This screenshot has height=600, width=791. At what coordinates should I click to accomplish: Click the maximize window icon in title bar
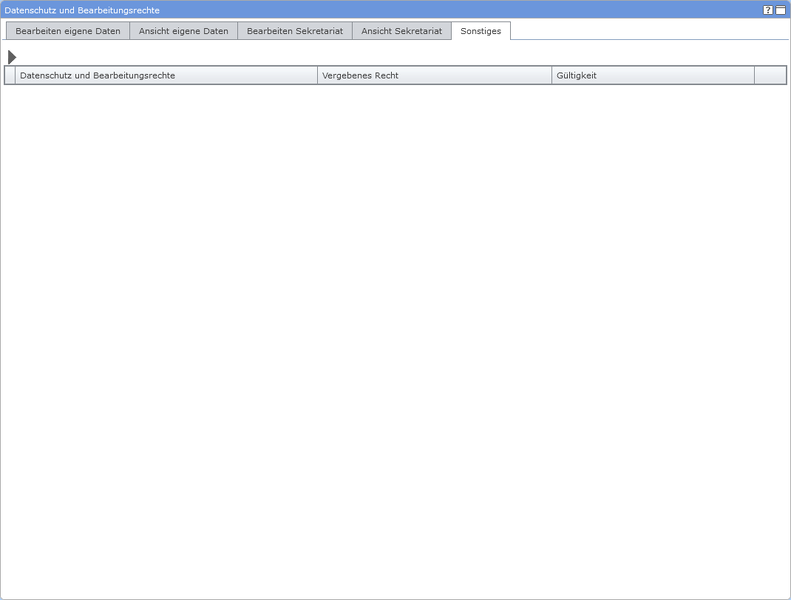[781, 10]
